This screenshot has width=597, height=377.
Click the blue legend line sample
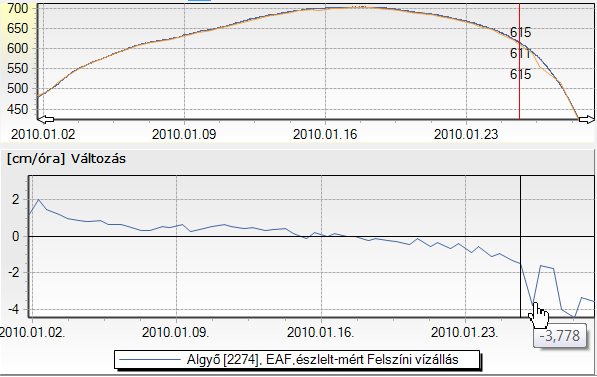click(149, 359)
